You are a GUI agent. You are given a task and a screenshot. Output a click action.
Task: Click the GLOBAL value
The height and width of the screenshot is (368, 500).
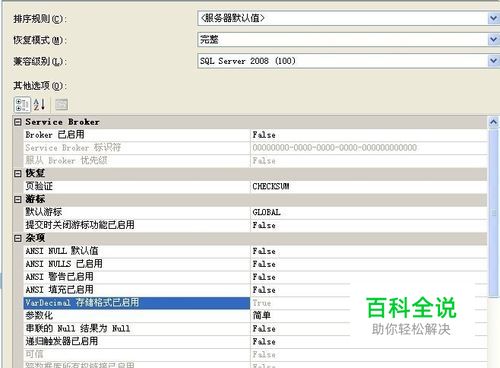[x=266, y=212]
